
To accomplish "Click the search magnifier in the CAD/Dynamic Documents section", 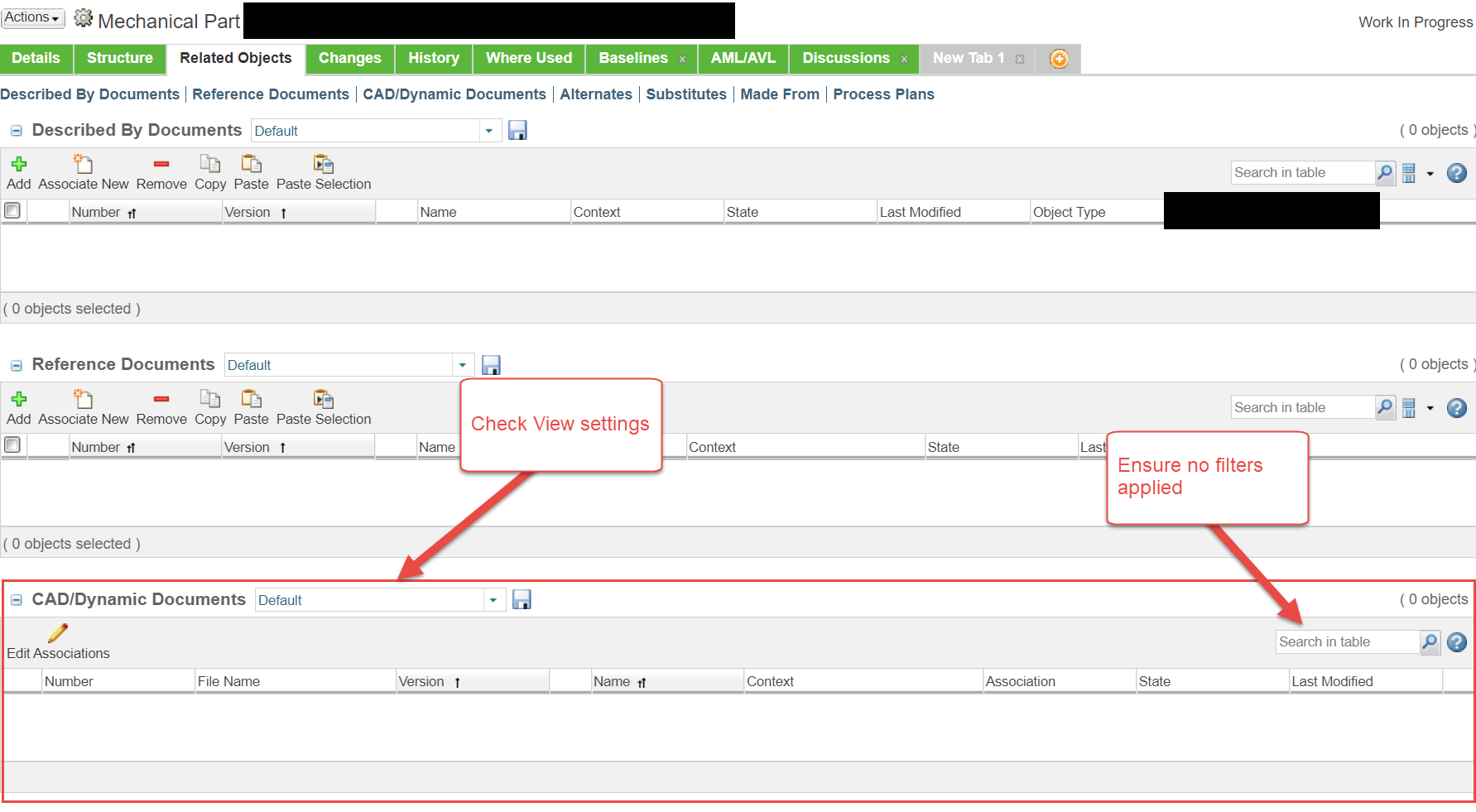I will click(1429, 641).
